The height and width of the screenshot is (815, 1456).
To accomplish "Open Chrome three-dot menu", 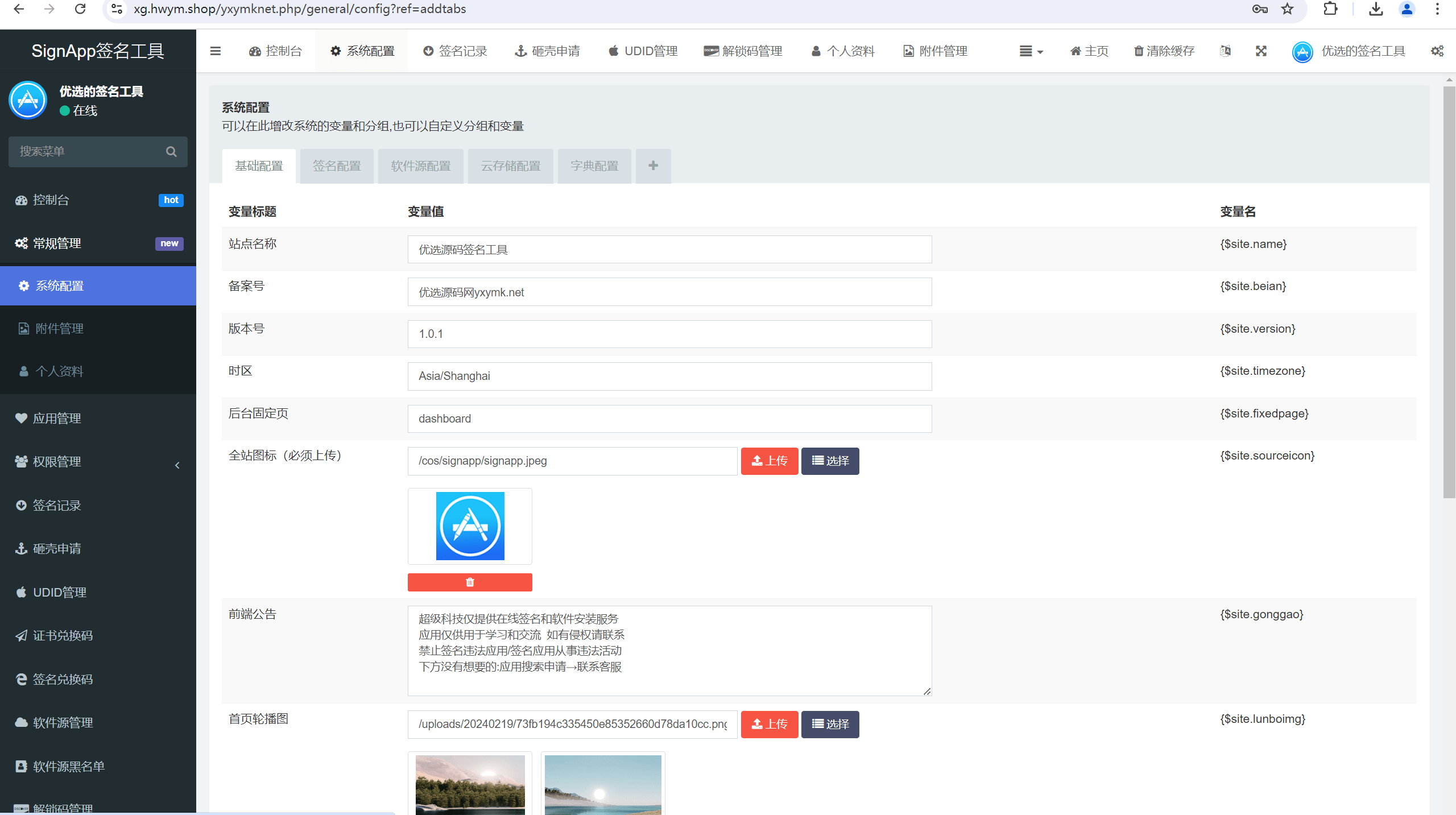I will click(x=1437, y=9).
